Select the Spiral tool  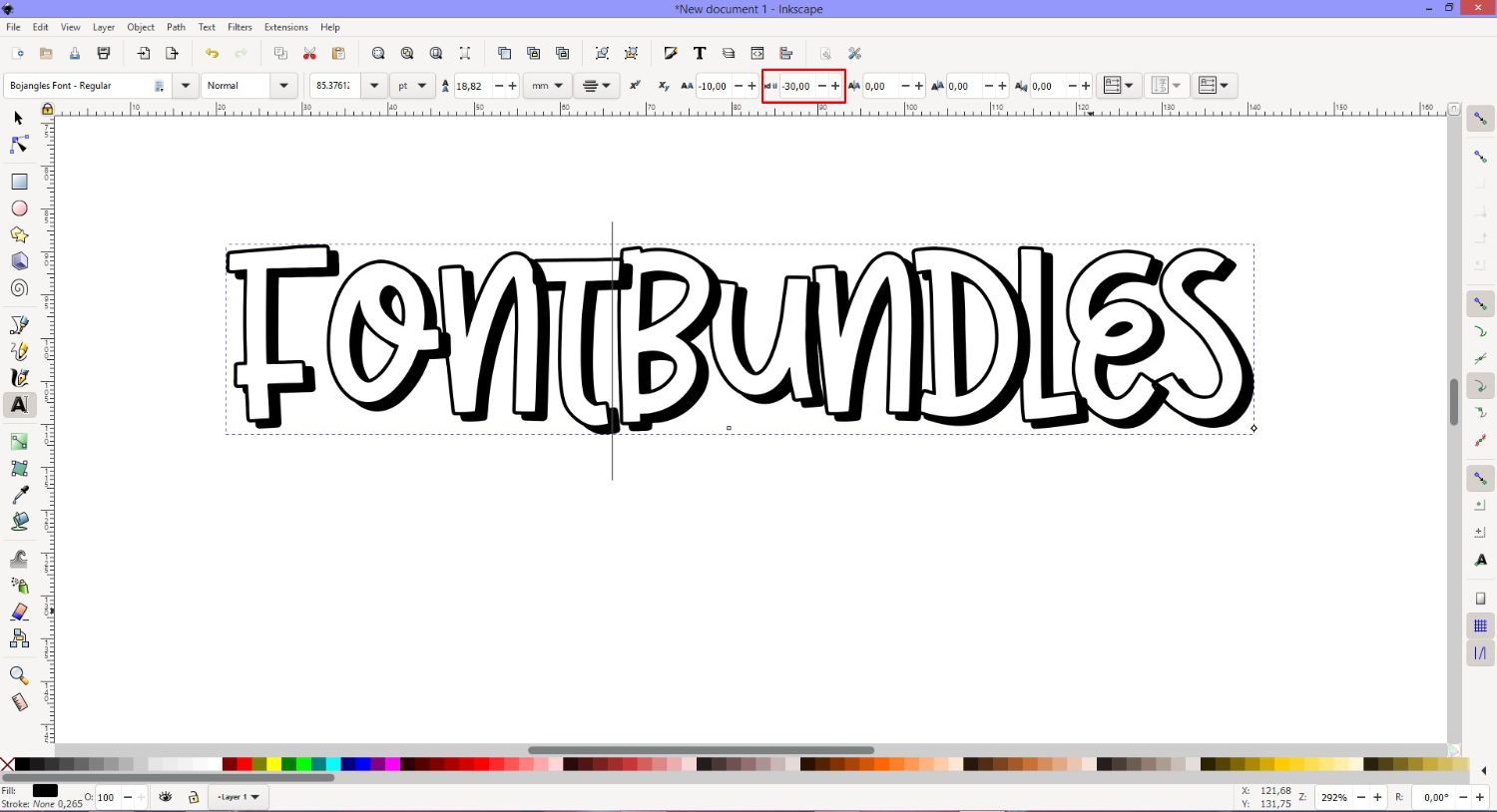(19, 288)
